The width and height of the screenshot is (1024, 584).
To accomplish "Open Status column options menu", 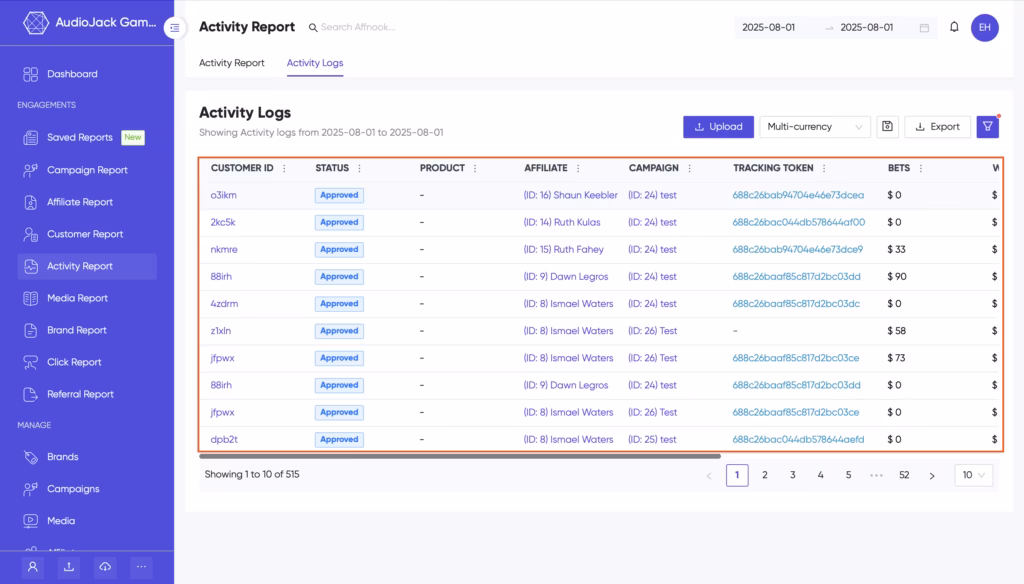I will [359, 169].
